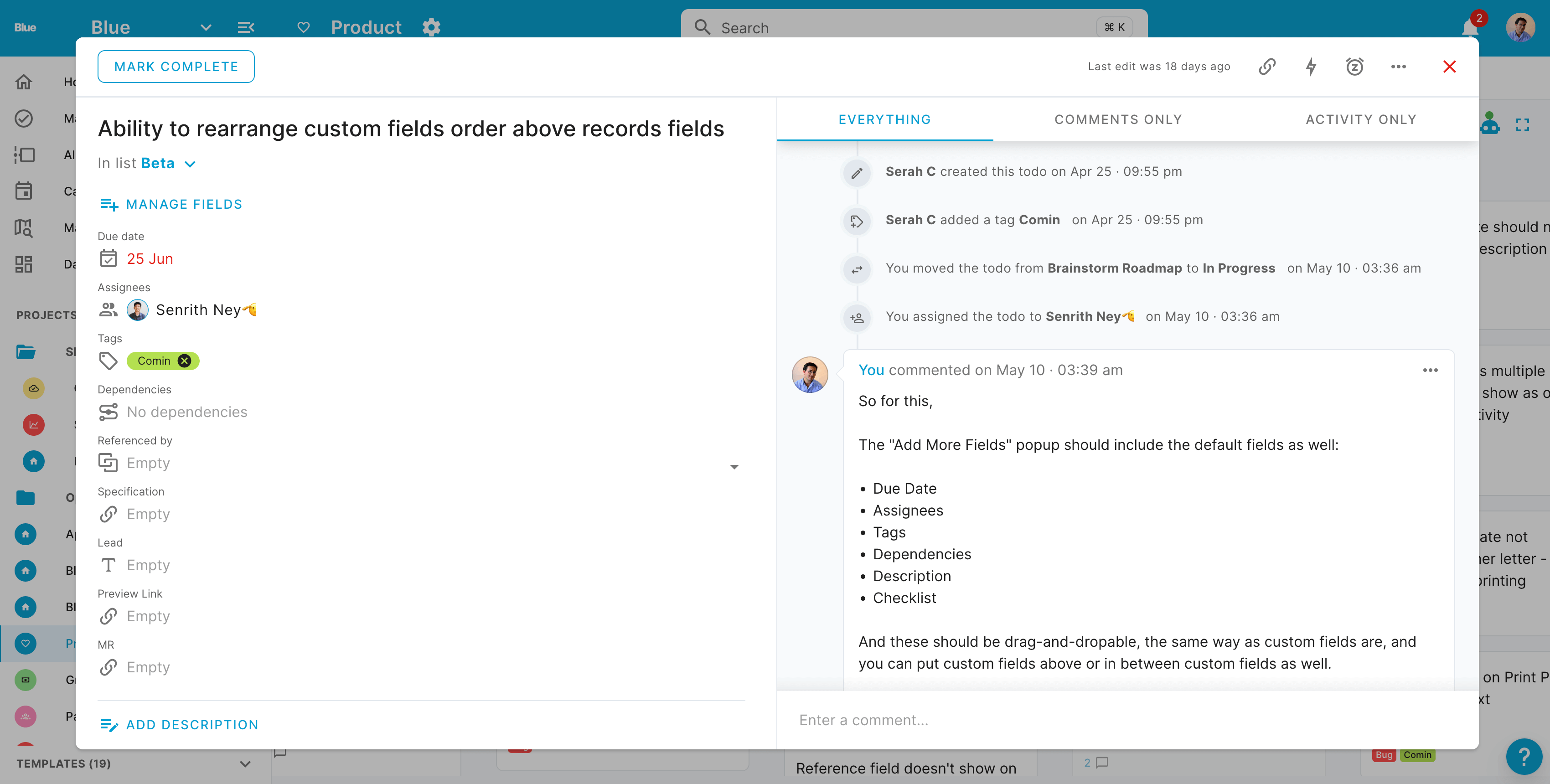Switch to the Everything tab
The height and width of the screenshot is (784, 1550).
tap(884, 119)
